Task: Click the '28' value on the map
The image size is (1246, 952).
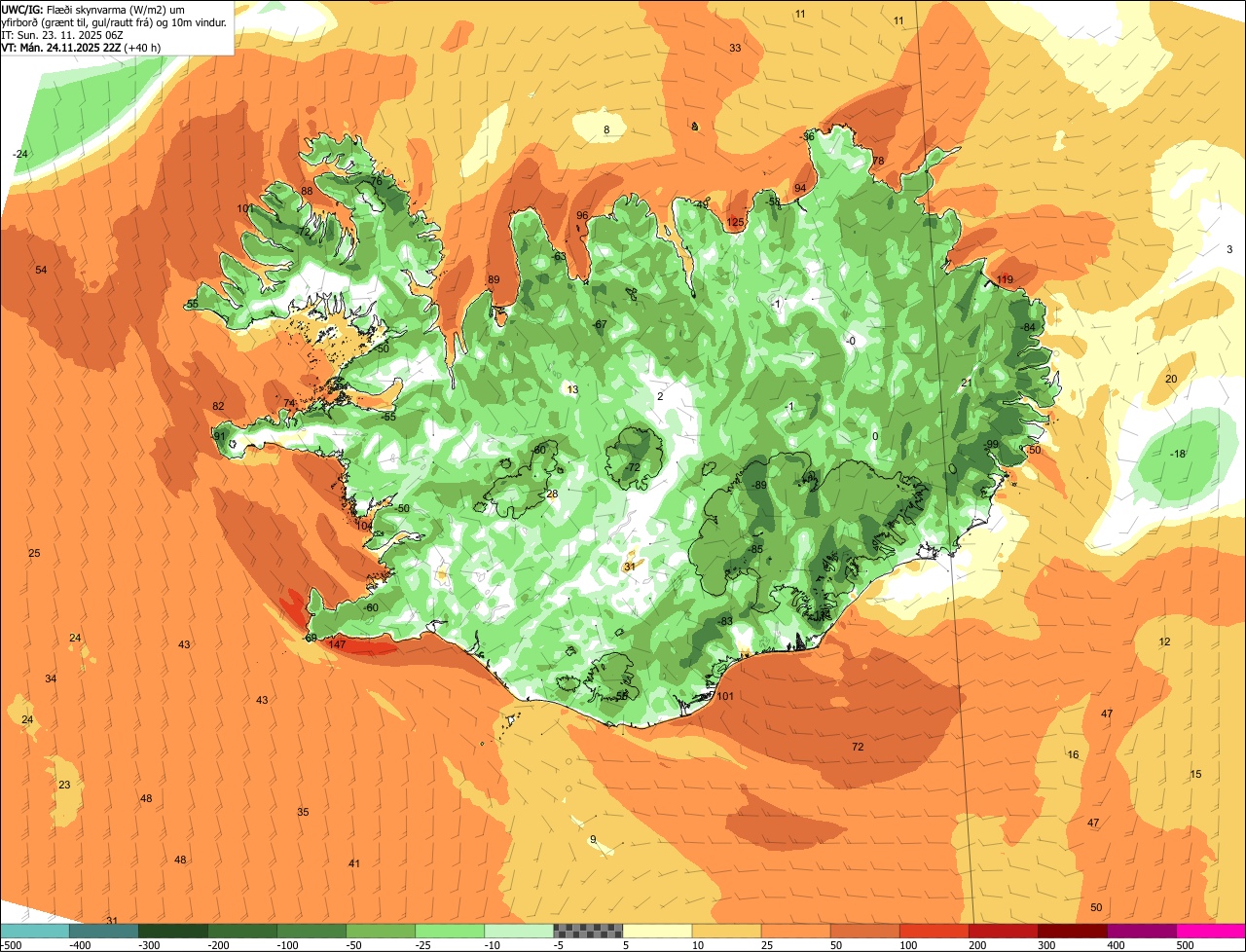Action: pos(552,494)
